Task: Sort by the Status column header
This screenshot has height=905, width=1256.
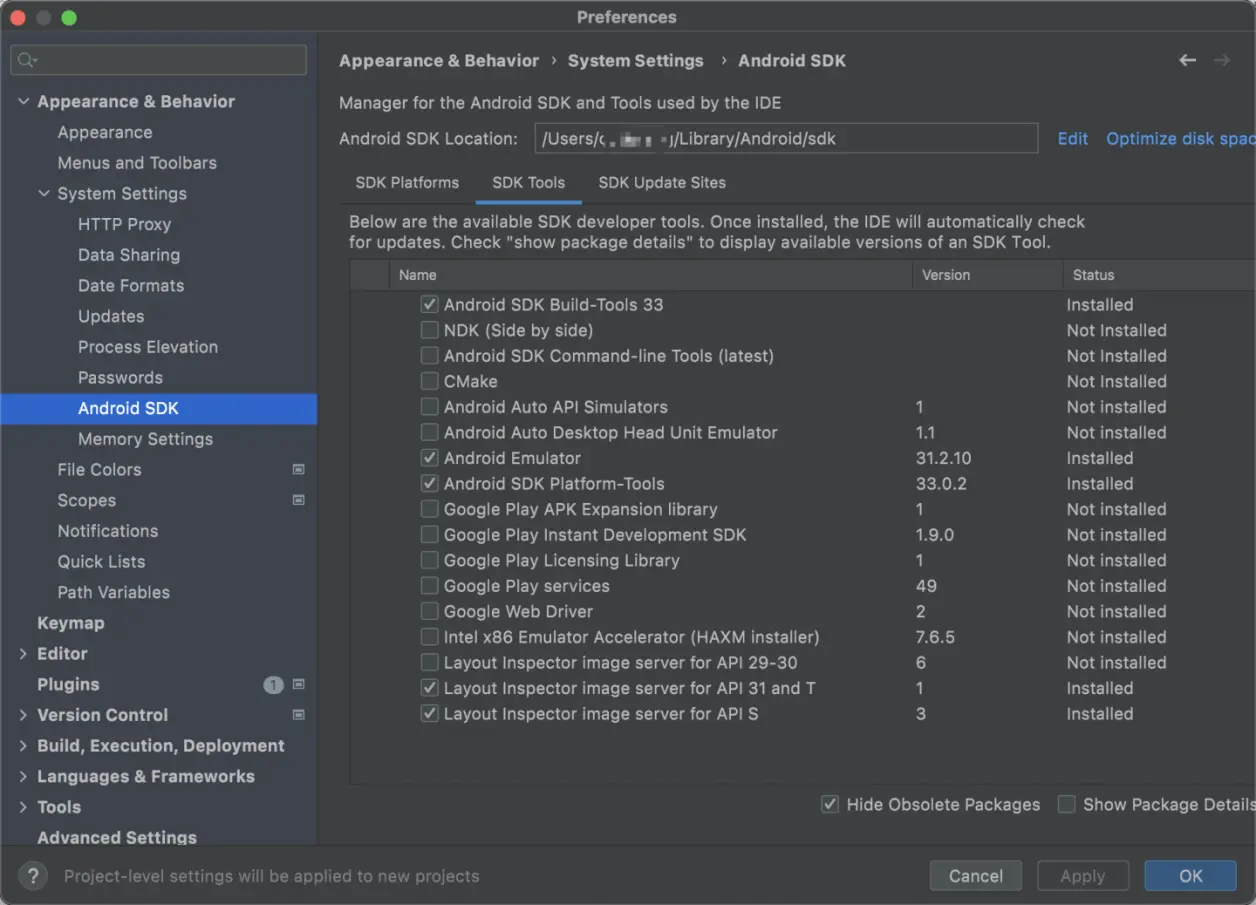Action: [1158, 275]
